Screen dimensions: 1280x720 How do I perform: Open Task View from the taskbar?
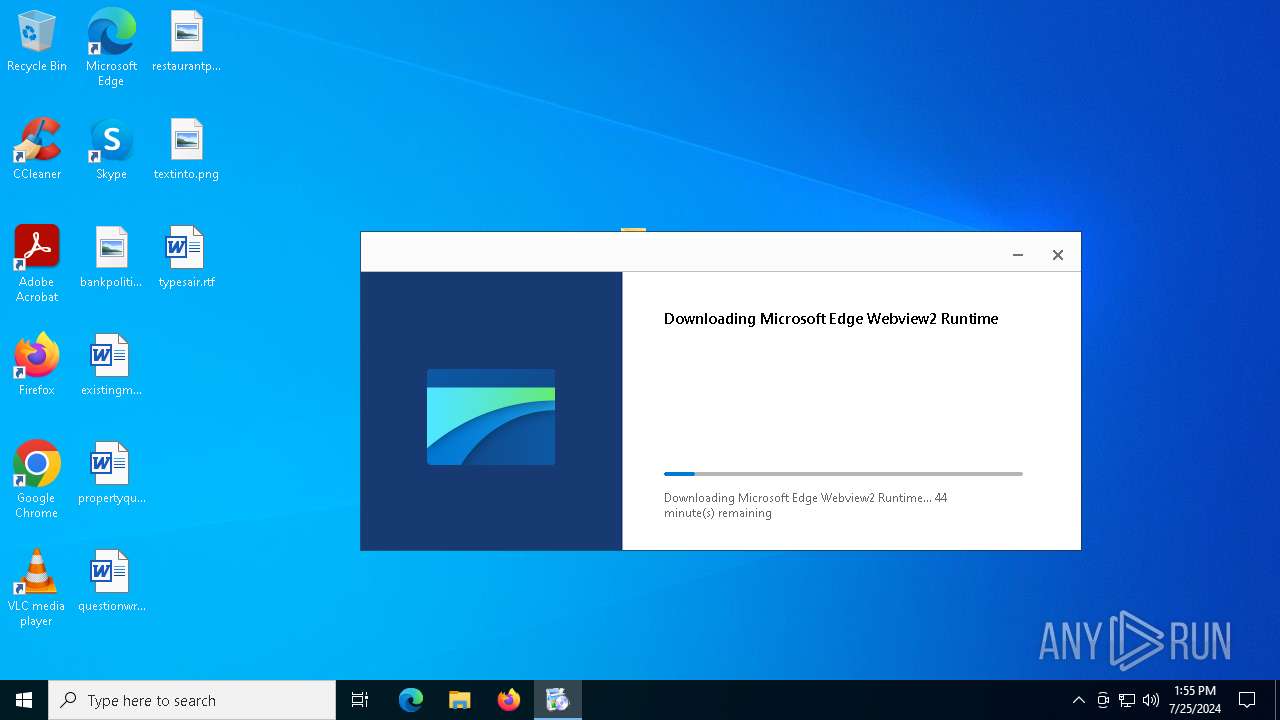pos(360,700)
